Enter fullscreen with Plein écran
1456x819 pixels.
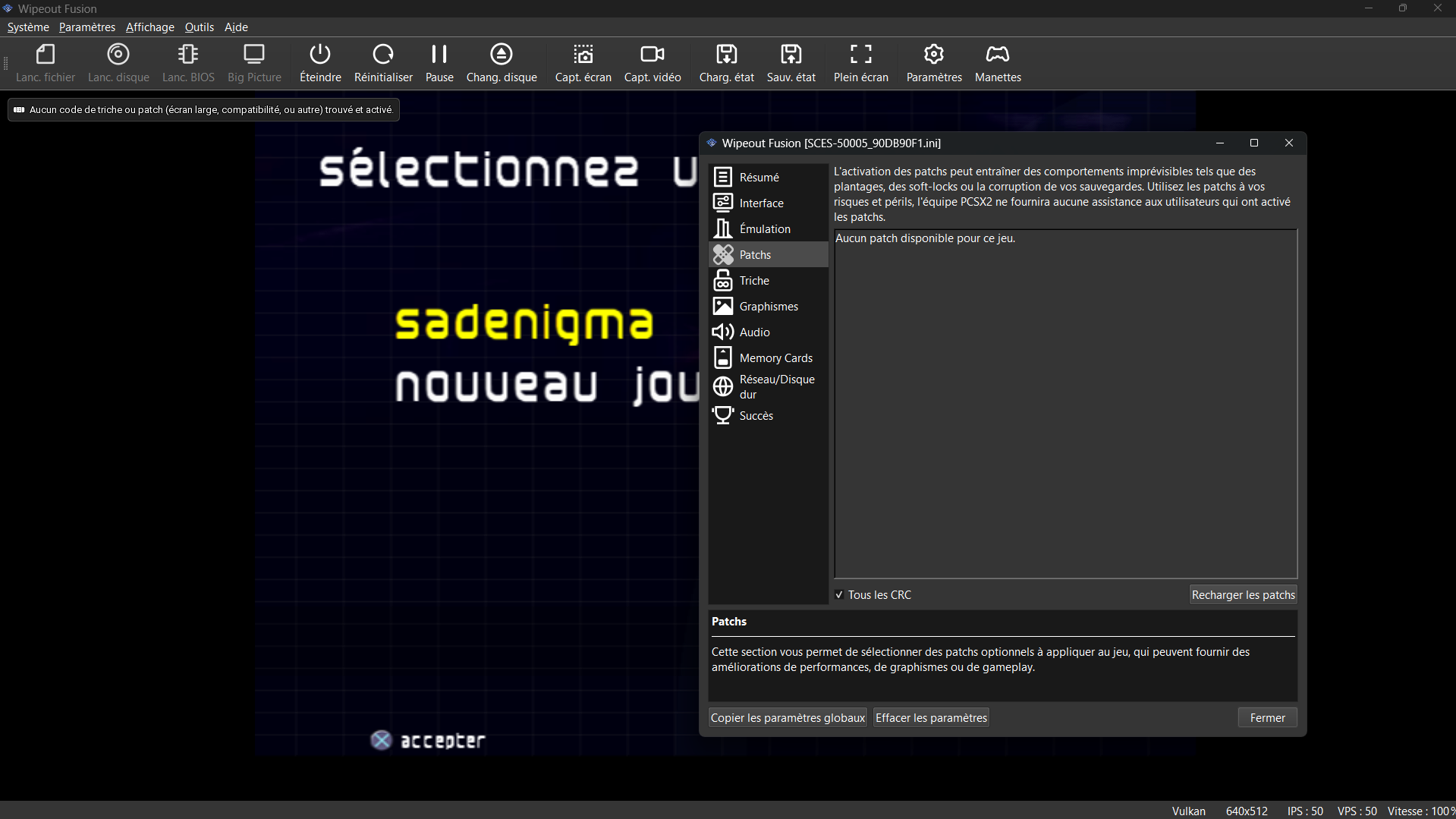point(860,63)
